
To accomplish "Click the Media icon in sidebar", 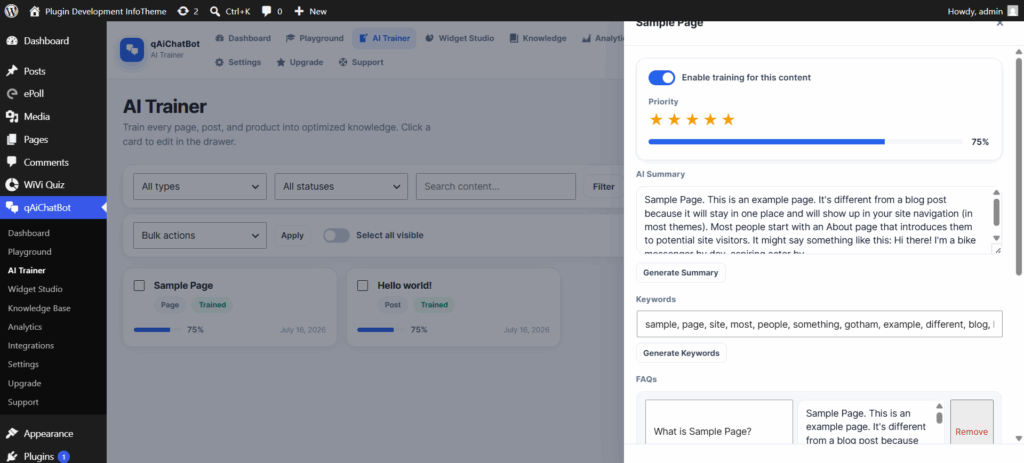I will tap(12, 117).
